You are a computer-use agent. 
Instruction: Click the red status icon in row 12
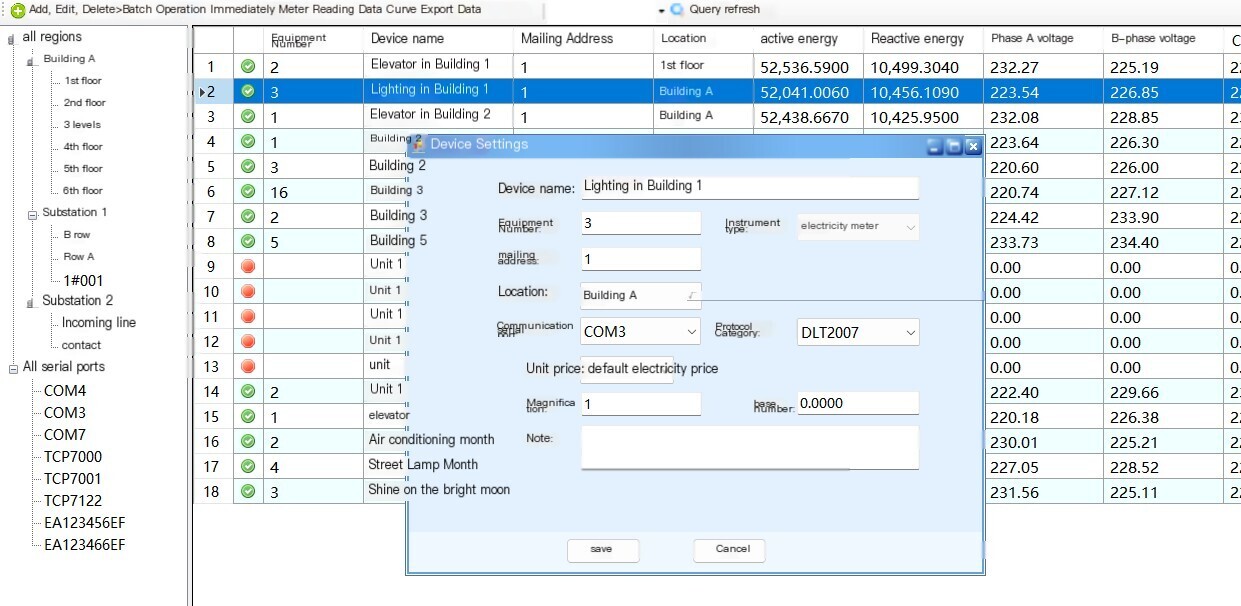click(248, 341)
